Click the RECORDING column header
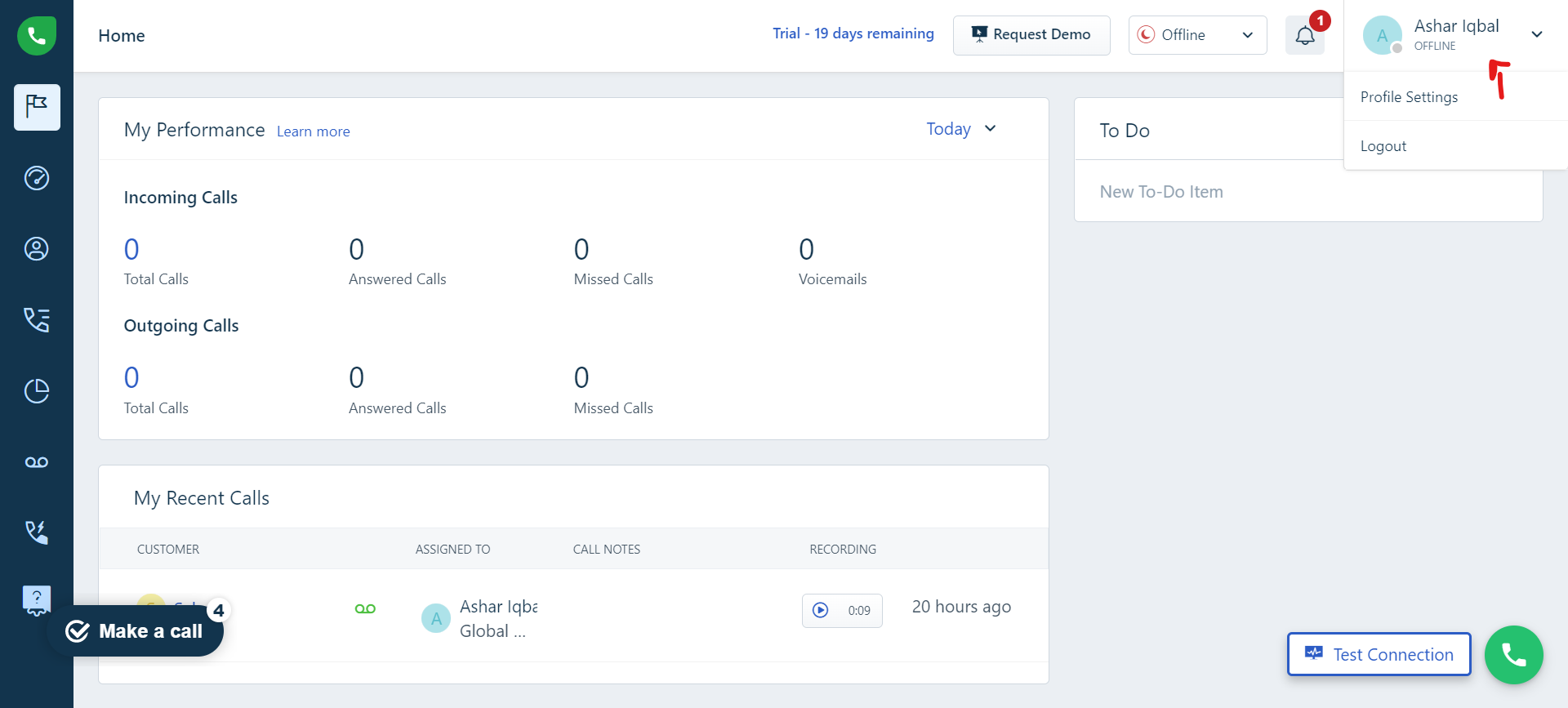This screenshot has height=708, width=1568. click(843, 550)
